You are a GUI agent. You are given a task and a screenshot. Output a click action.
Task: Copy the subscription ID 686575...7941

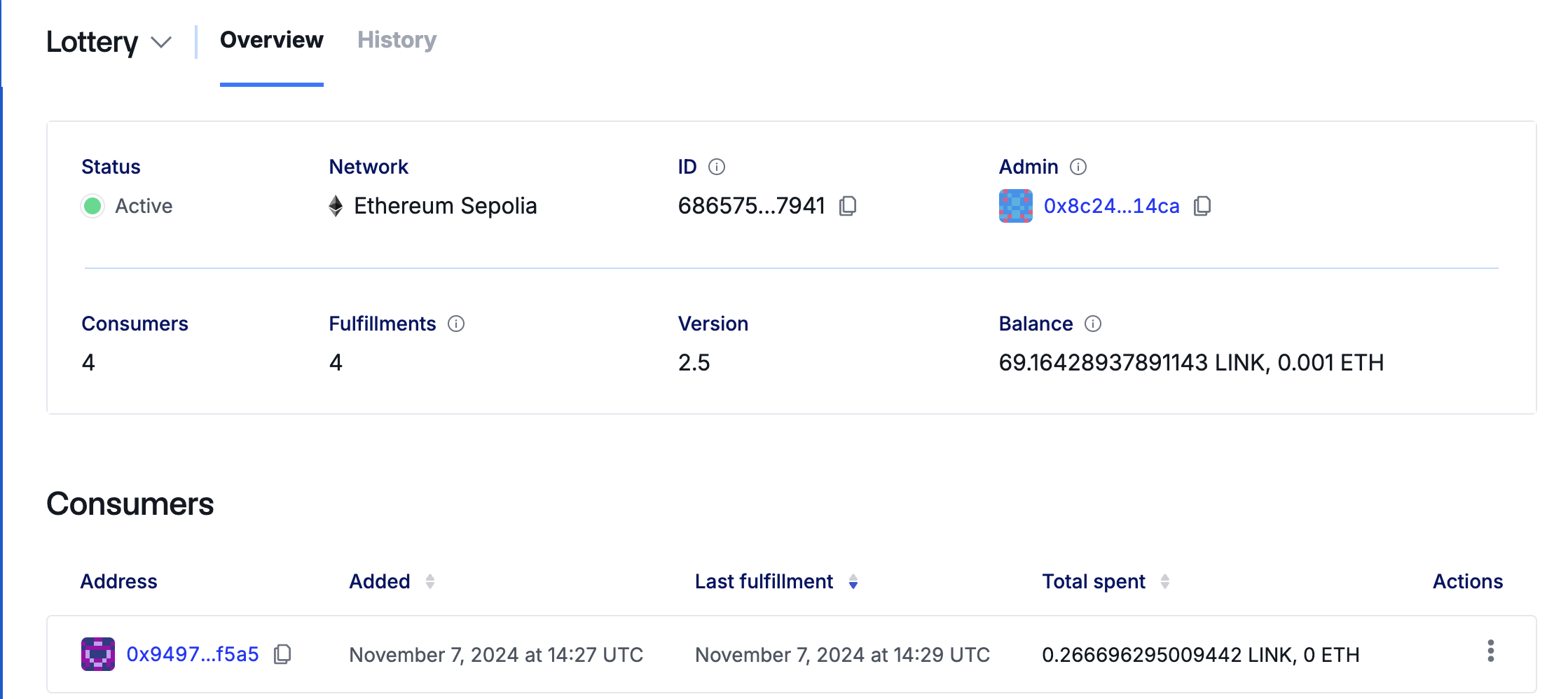coord(848,206)
